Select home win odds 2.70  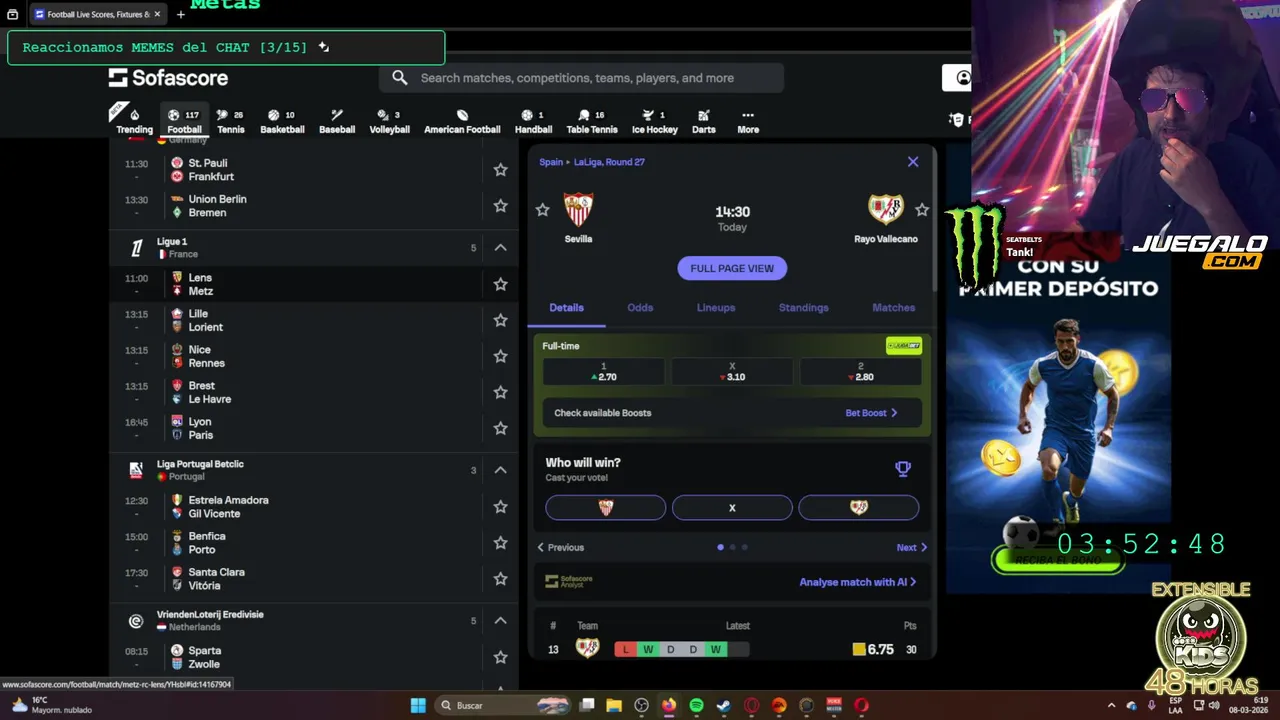coord(603,372)
